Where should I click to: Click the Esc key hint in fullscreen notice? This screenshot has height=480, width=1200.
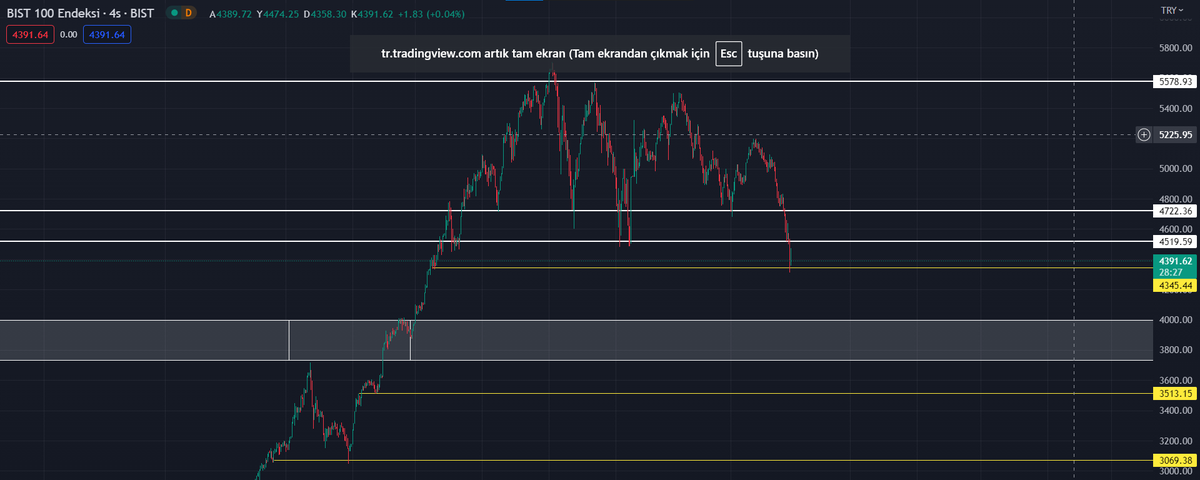coord(728,53)
